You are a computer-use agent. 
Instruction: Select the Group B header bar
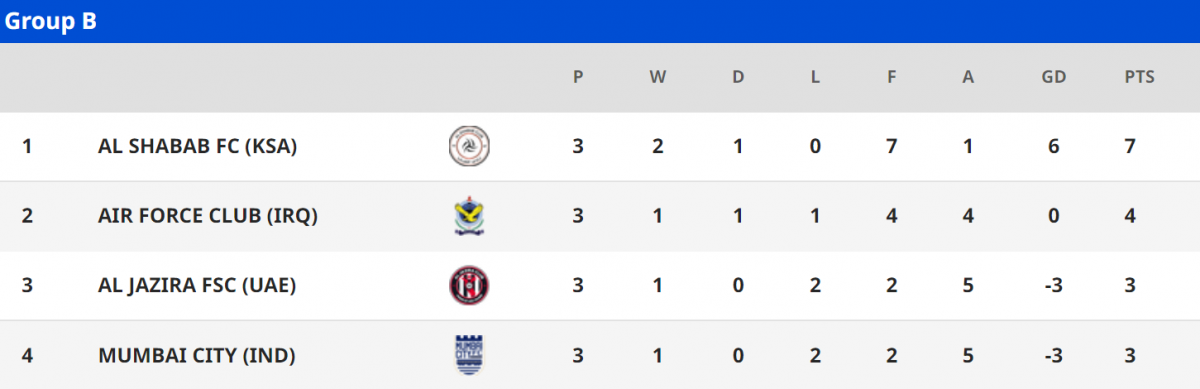coord(600,21)
